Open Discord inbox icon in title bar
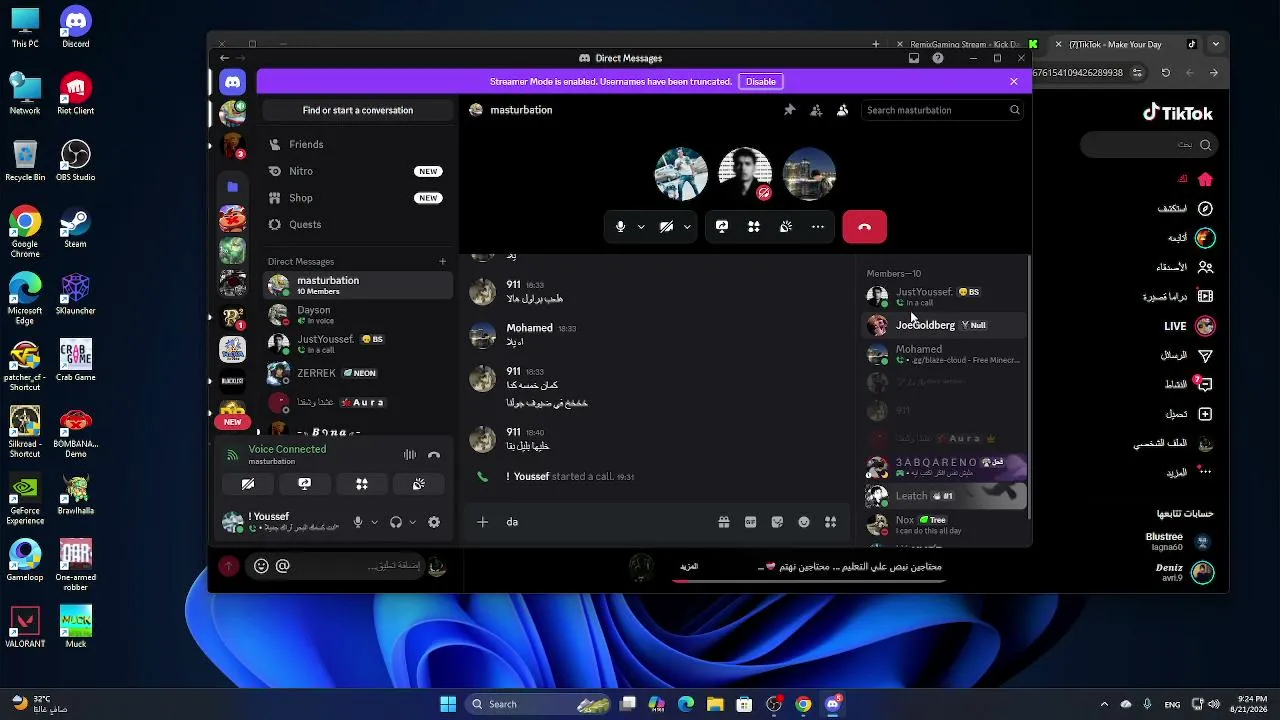The height and width of the screenshot is (720, 1280). pos(914,58)
